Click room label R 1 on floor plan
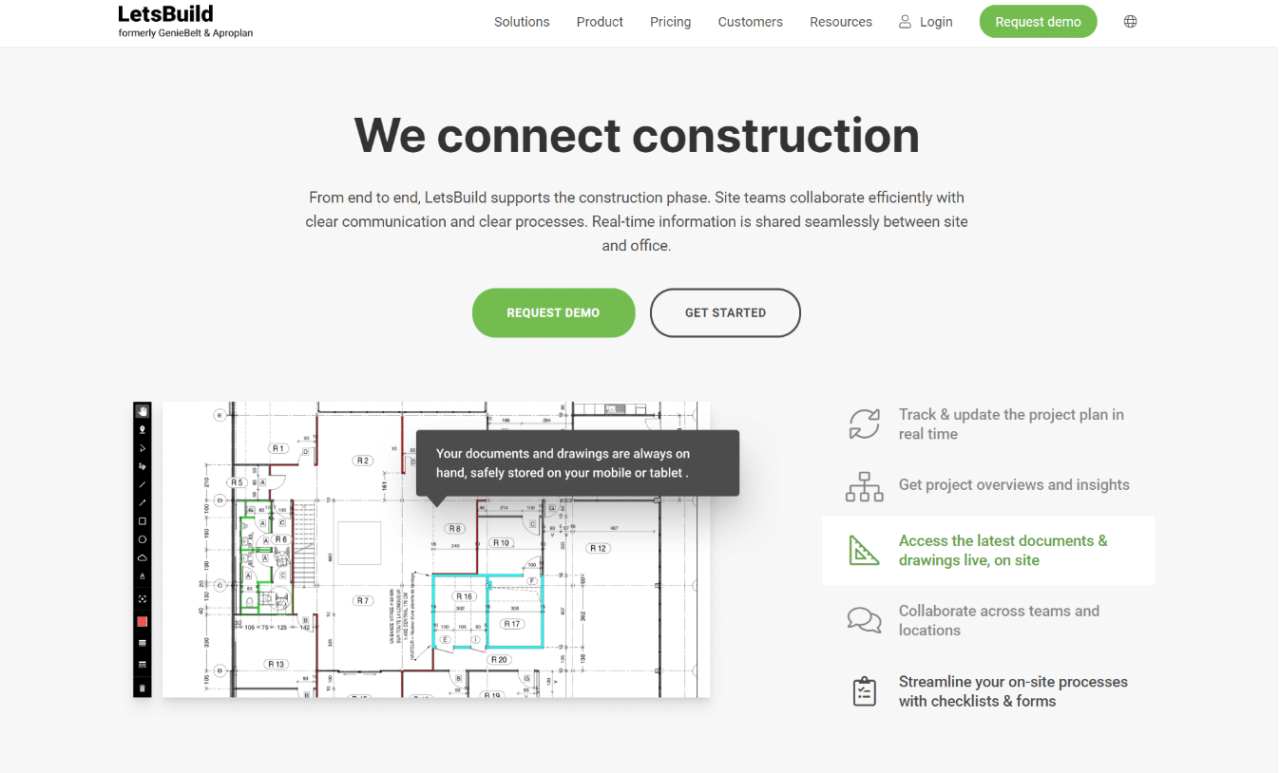The height and width of the screenshot is (773, 1280). tap(278, 448)
